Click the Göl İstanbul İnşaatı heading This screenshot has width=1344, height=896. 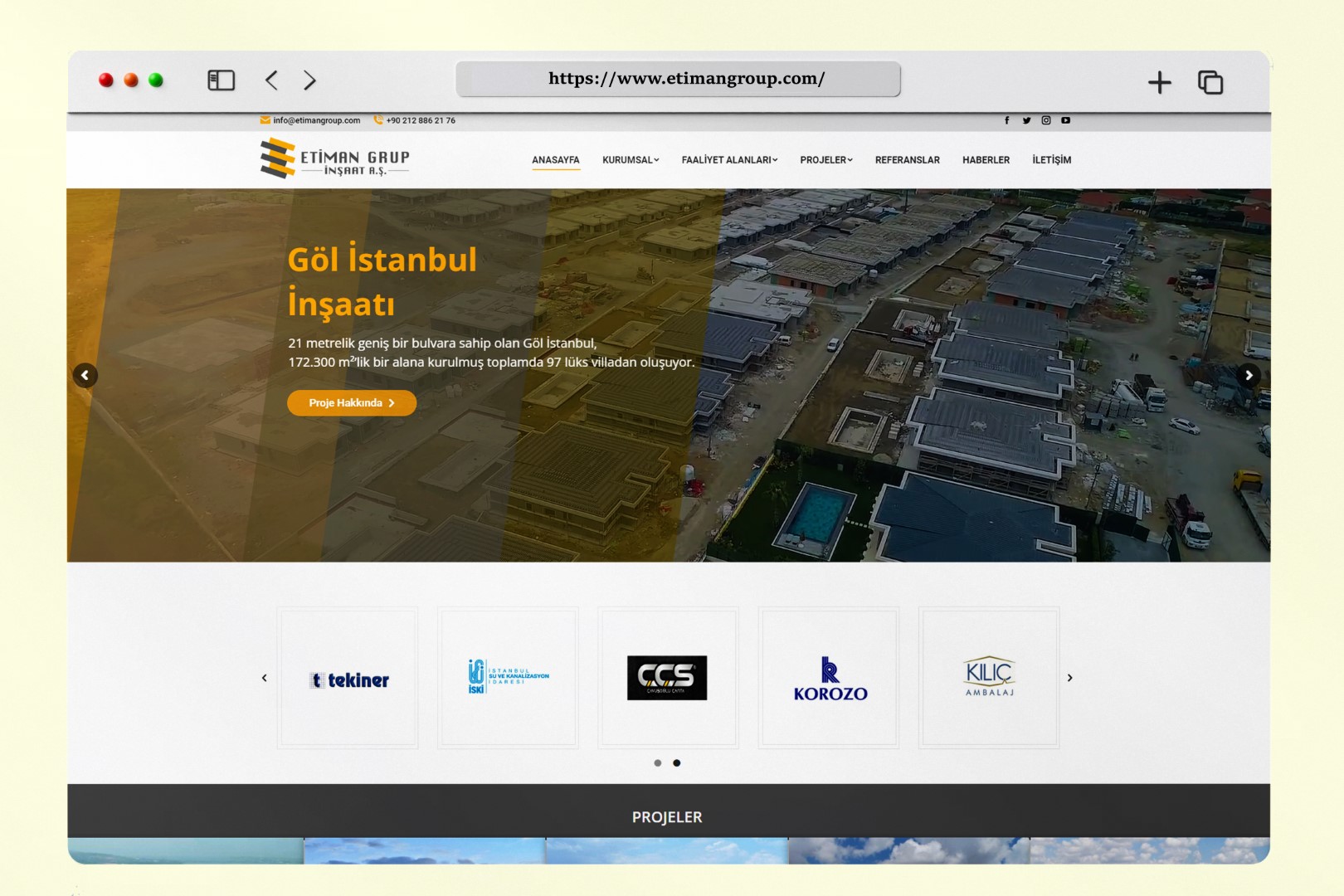[x=382, y=281]
